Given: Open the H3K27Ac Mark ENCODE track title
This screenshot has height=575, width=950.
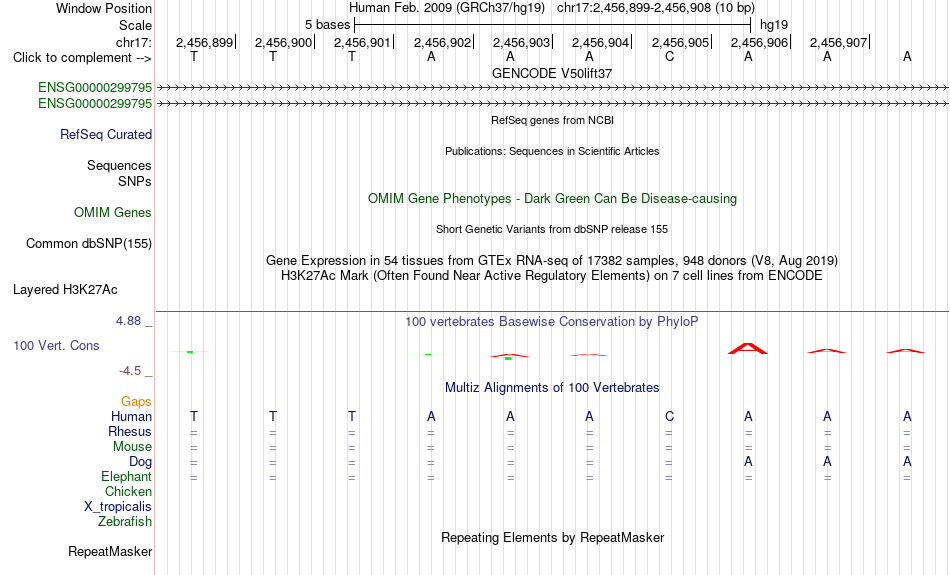Looking at the screenshot, I should tap(552, 276).
